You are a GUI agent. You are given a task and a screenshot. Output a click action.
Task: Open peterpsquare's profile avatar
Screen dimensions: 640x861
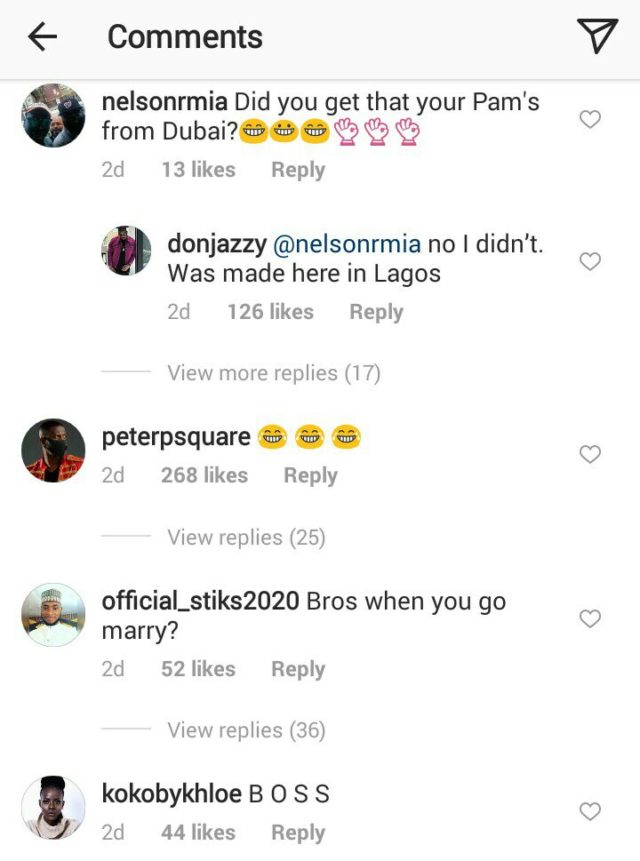tap(53, 450)
